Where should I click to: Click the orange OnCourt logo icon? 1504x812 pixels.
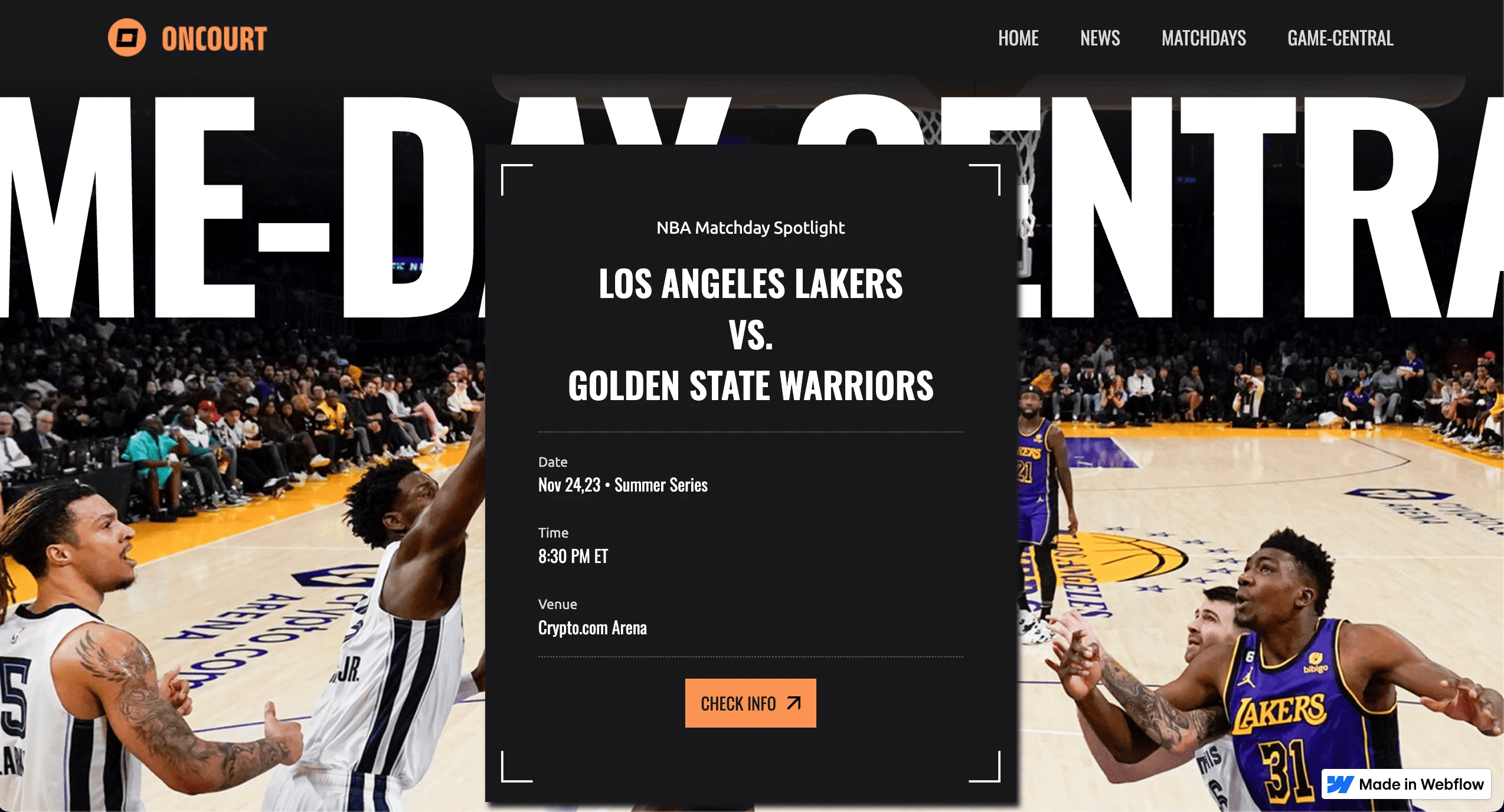coord(127,38)
